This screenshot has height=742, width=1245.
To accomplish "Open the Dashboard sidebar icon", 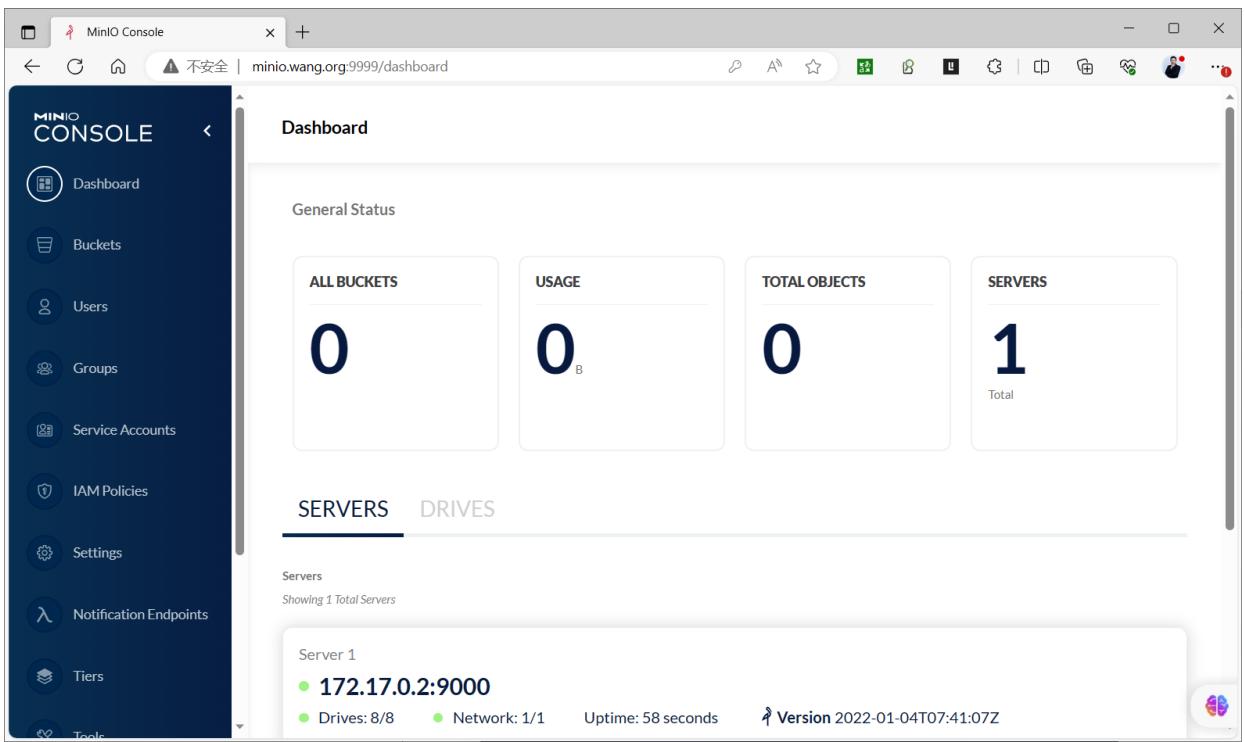I will coord(44,184).
